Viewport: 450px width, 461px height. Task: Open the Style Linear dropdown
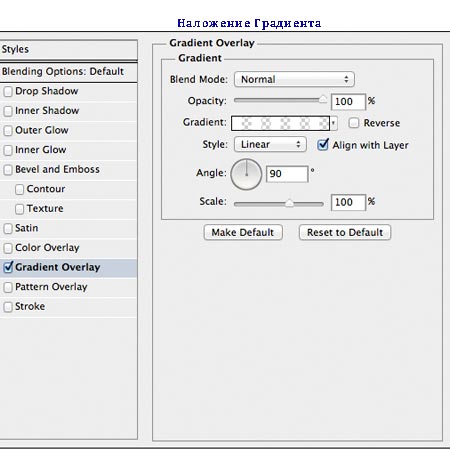(x=270, y=144)
